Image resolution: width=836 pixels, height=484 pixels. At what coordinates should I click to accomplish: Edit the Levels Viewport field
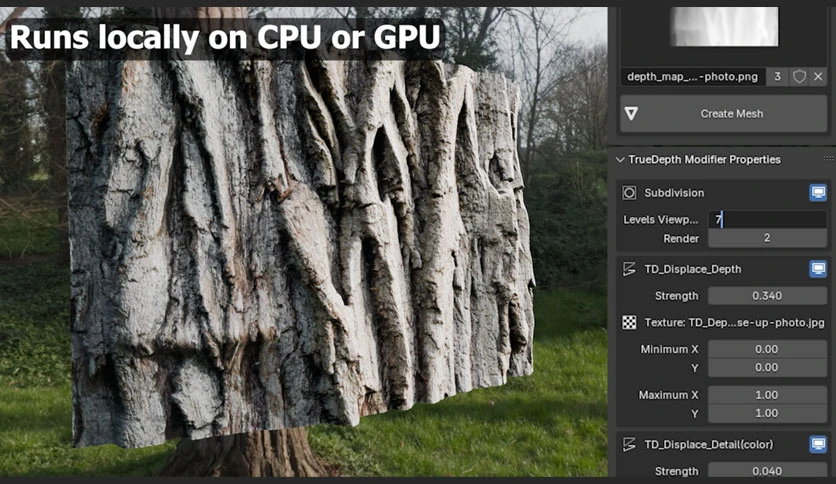(x=767, y=220)
